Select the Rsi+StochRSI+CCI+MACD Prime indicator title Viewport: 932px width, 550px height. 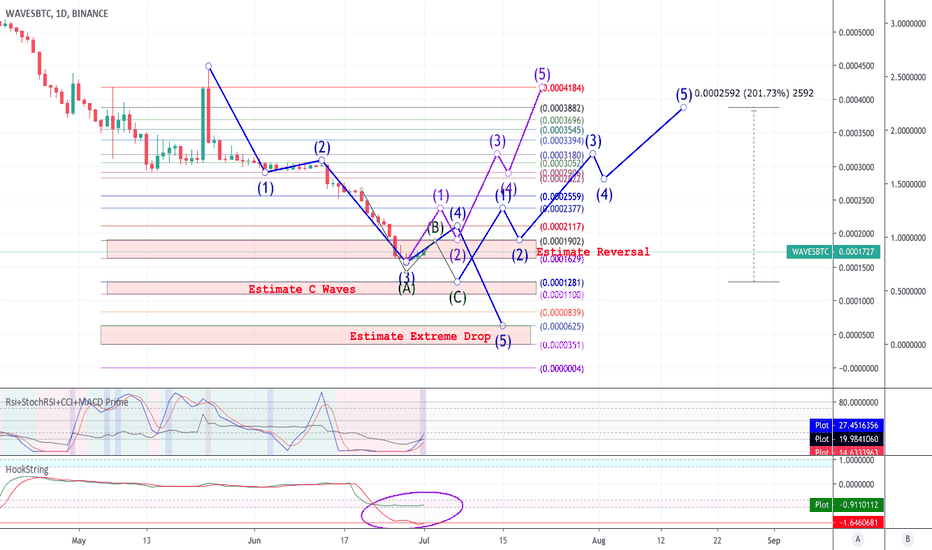(67, 402)
